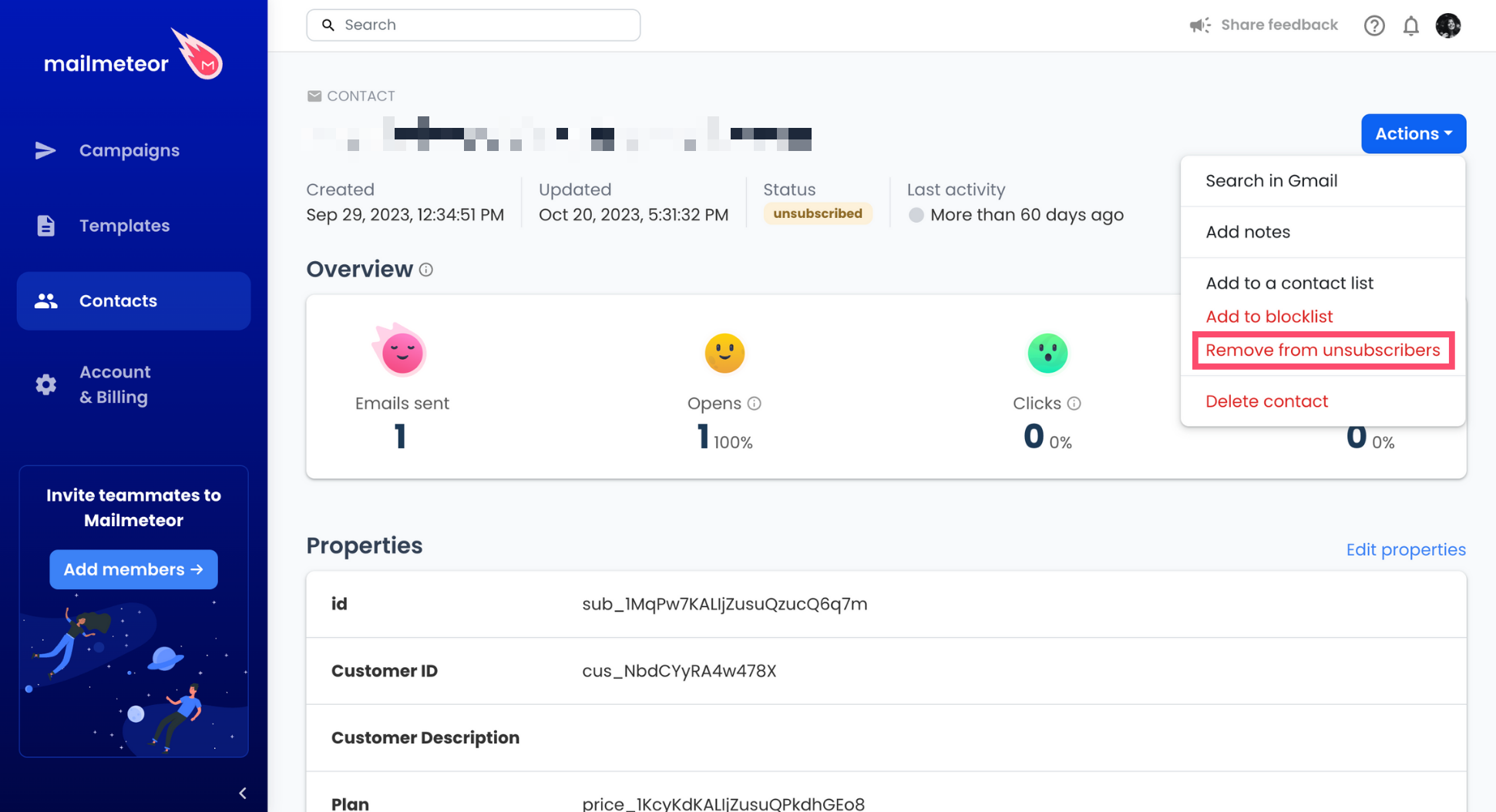
Task: Click the Customer Description row label
Action: coord(425,738)
